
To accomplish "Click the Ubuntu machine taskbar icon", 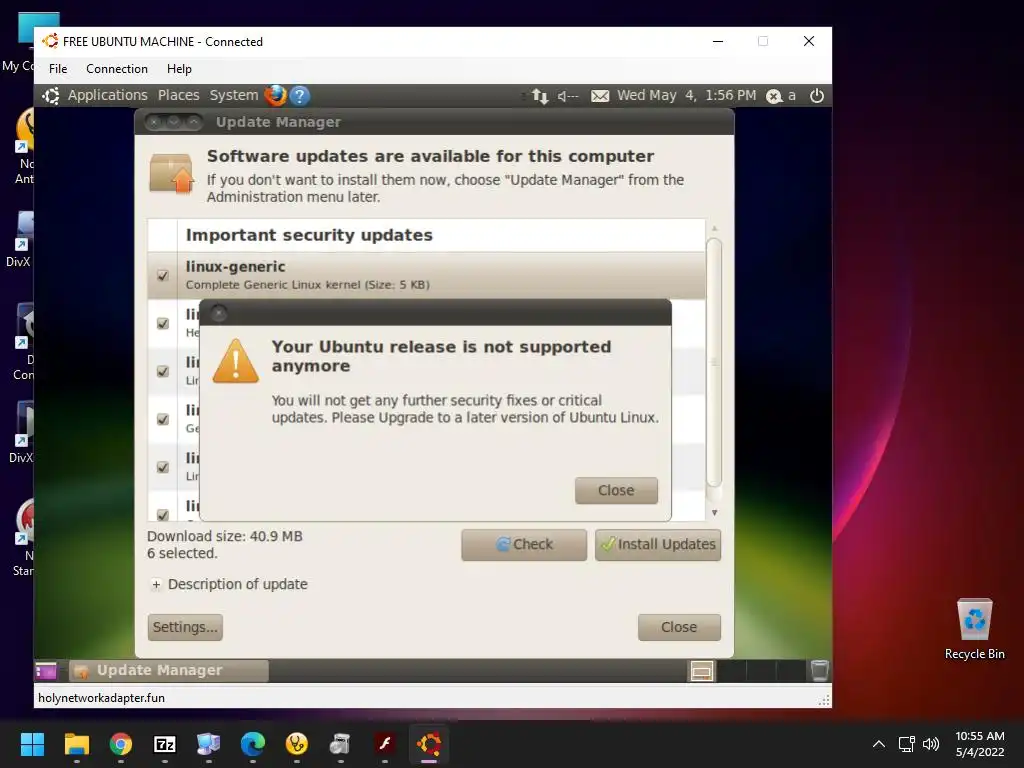I will (x=429, y=744).
